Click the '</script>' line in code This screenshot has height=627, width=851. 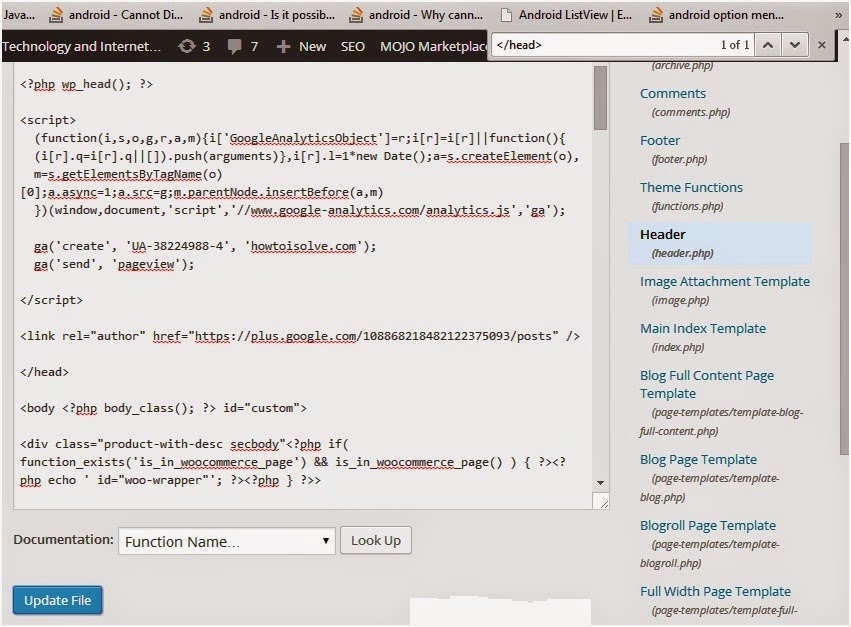(x=52, y=300)
